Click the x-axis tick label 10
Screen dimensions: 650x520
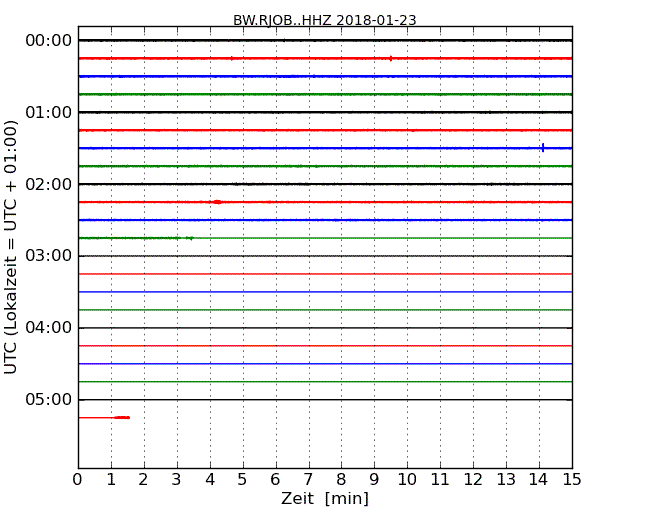click(407, 479)
